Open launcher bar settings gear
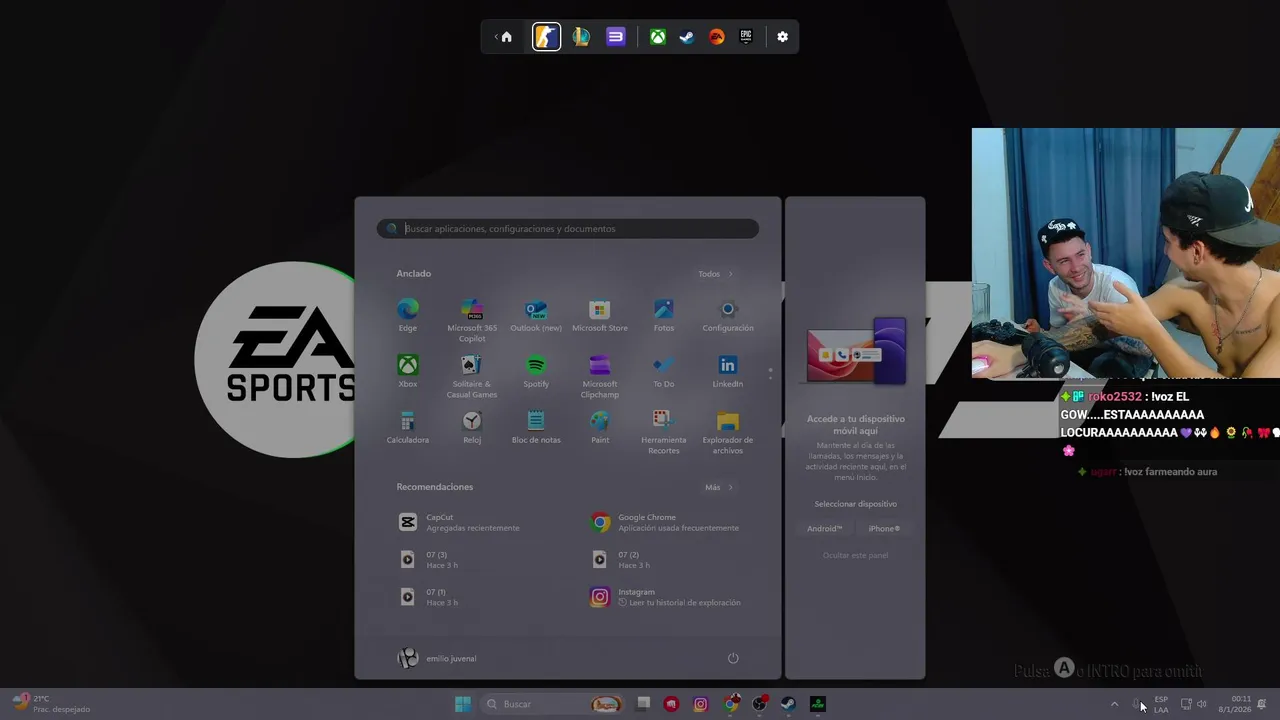1280x720 pixels. pos(782,37)
